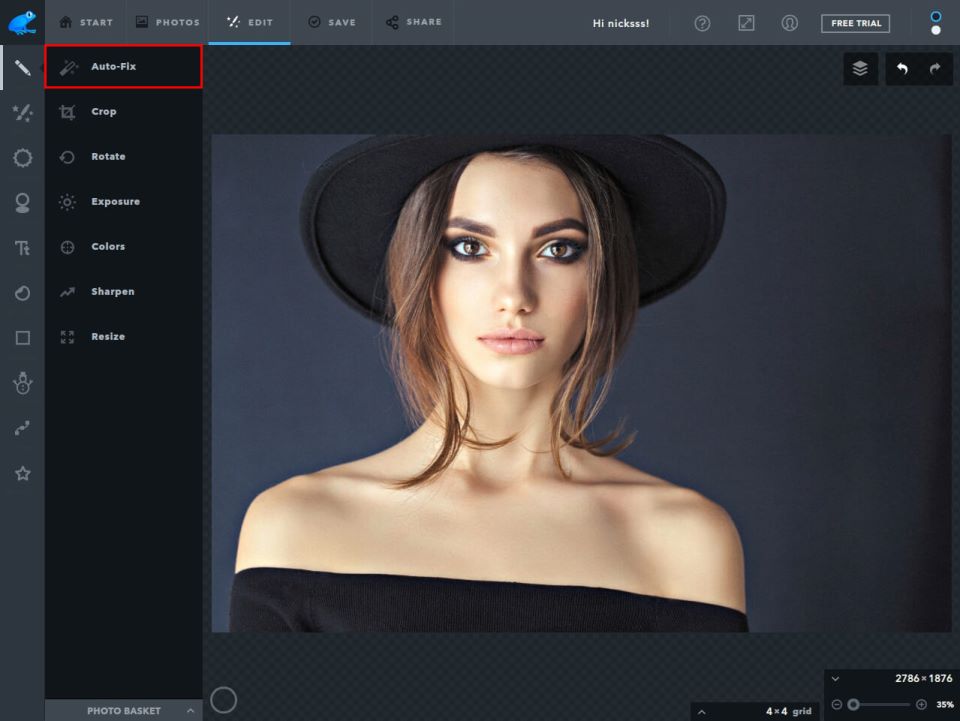
Task: Open the Colors adjustments
Action: click(x=124, y=247)
